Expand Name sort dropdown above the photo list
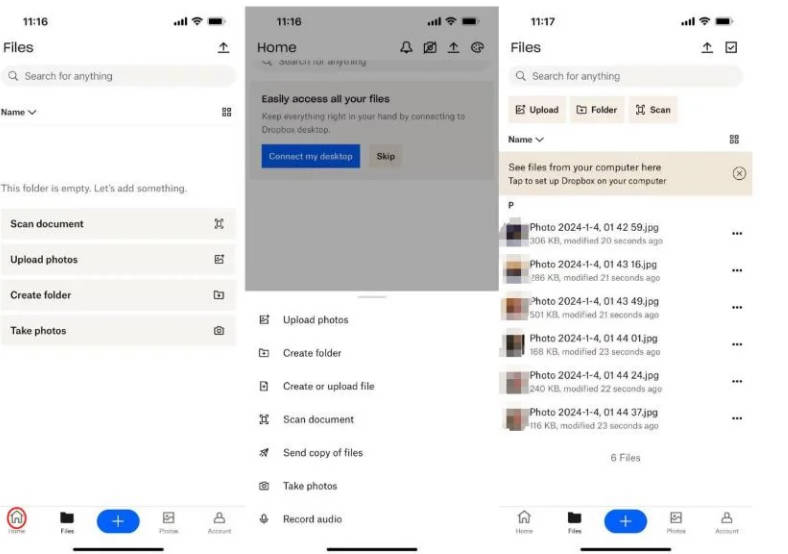 pos(526,140)
